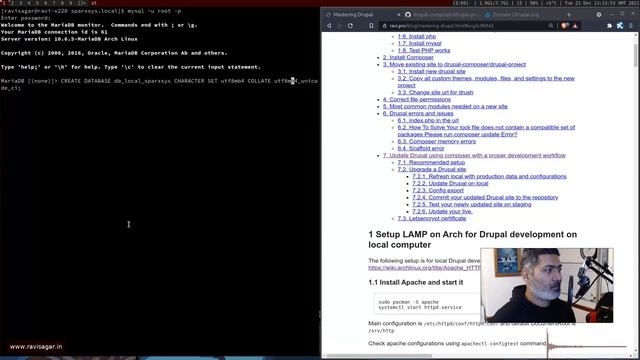640x360 pixels.
Task: Click the Server version MariaDB line
Action: pos(69,39)
